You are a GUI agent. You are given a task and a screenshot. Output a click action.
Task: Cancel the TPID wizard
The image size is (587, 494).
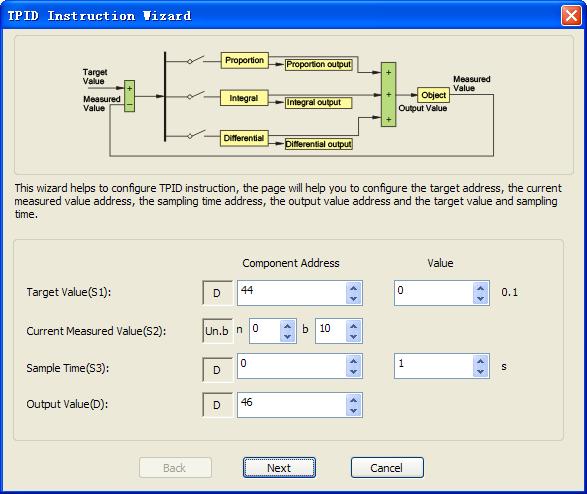[x=387, y=468]
